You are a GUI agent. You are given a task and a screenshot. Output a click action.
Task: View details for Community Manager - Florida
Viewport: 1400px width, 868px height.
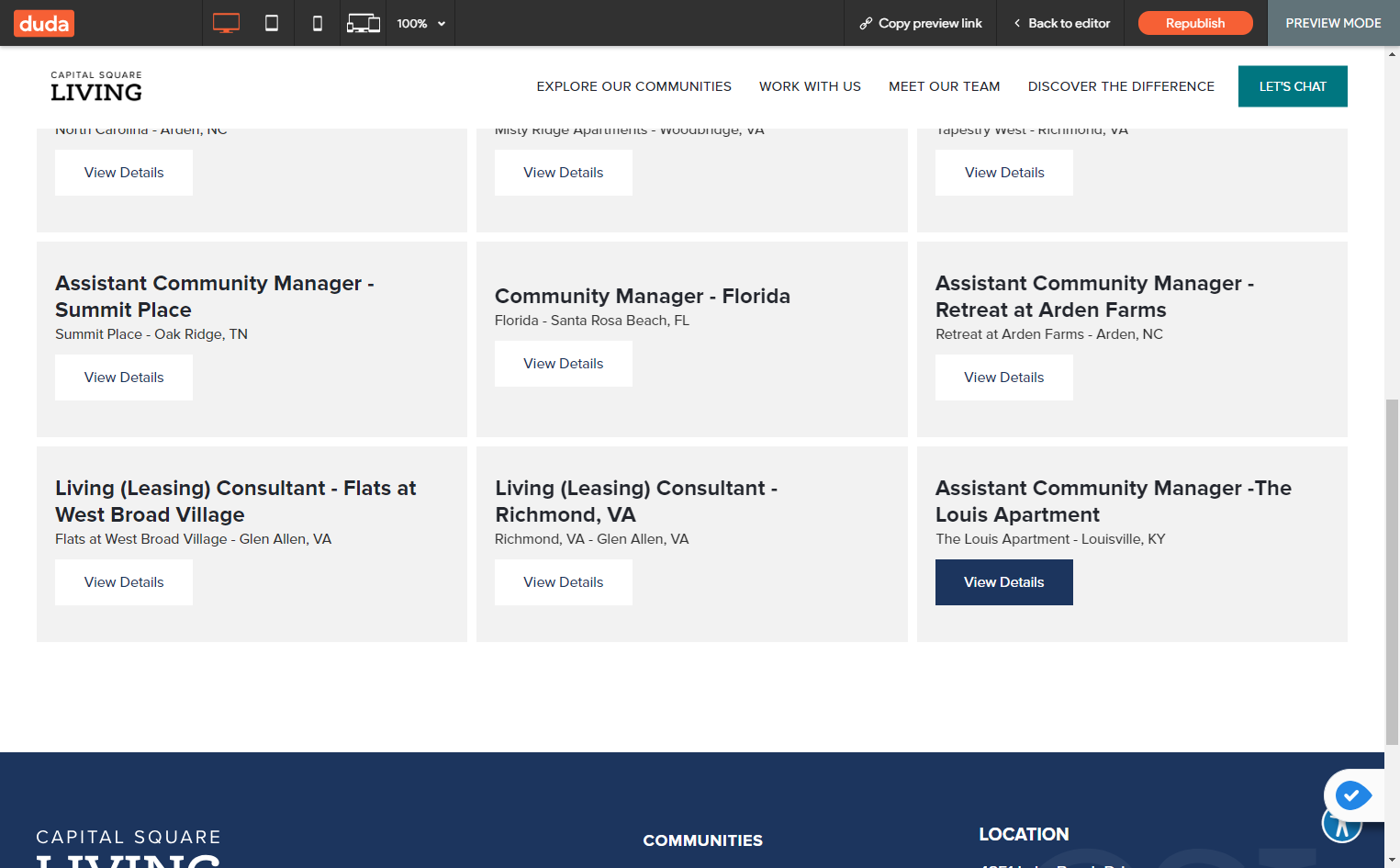click(x=564, y=364)
